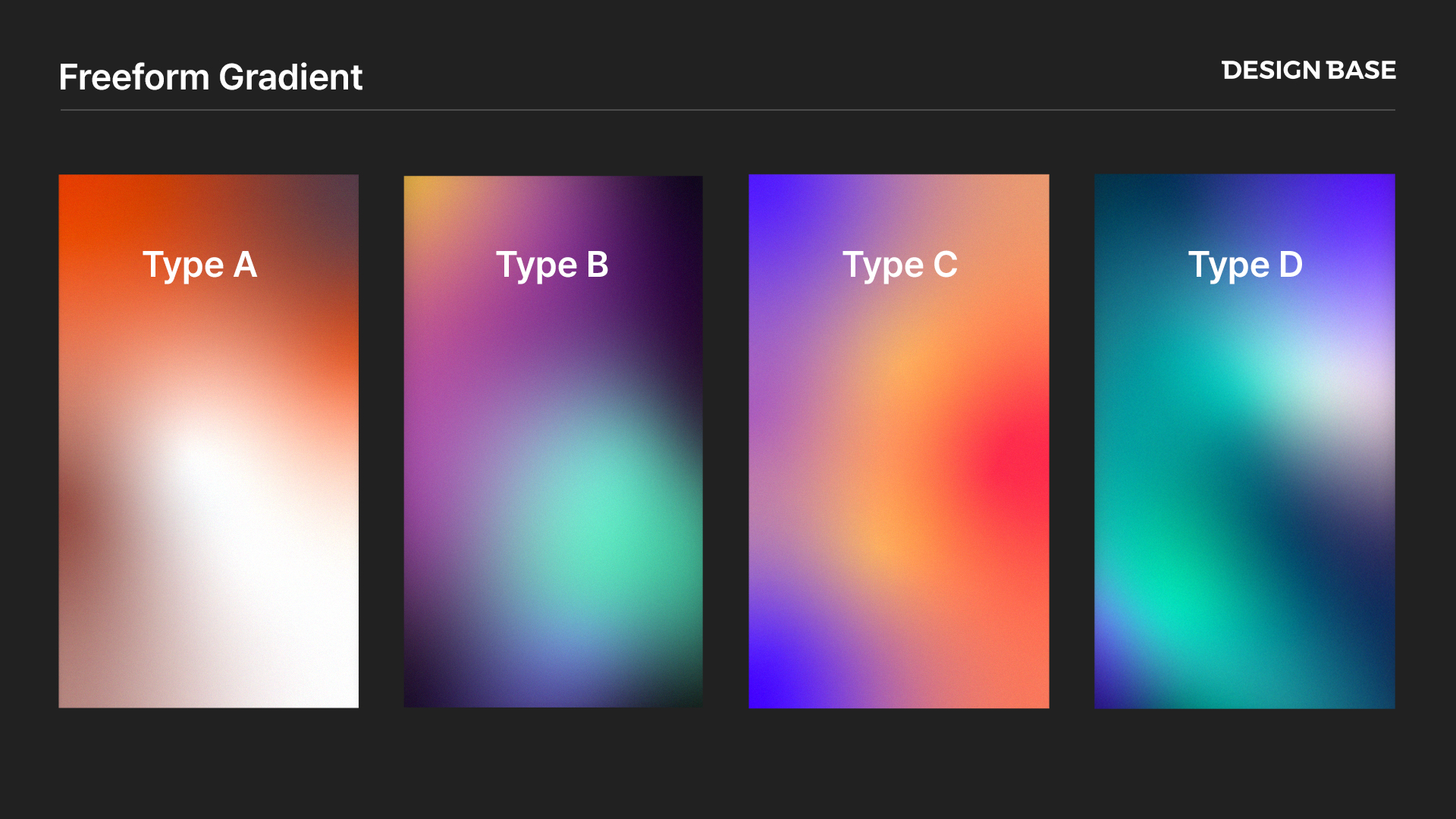
Task: Click the Type A label text
Action: pos(200,265)
